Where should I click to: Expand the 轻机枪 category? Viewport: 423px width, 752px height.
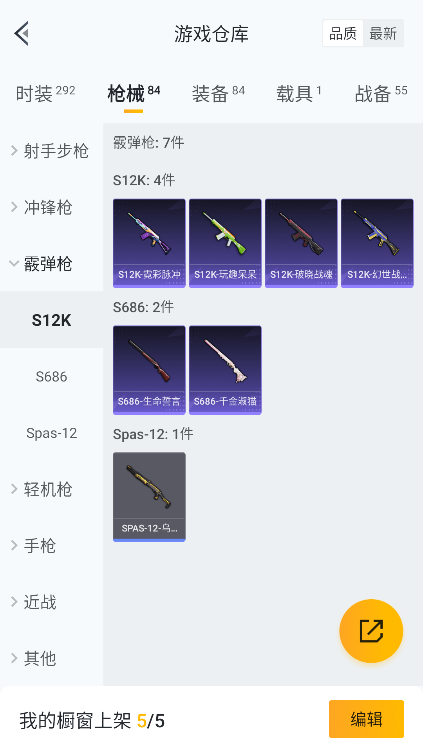click(x=51, y=489)
